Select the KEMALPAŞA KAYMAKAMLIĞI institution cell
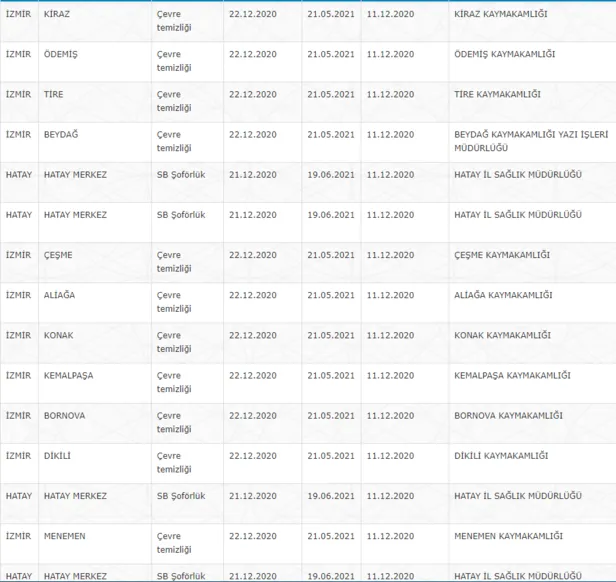Screen dimensions: 616x582 pos(511,375)
